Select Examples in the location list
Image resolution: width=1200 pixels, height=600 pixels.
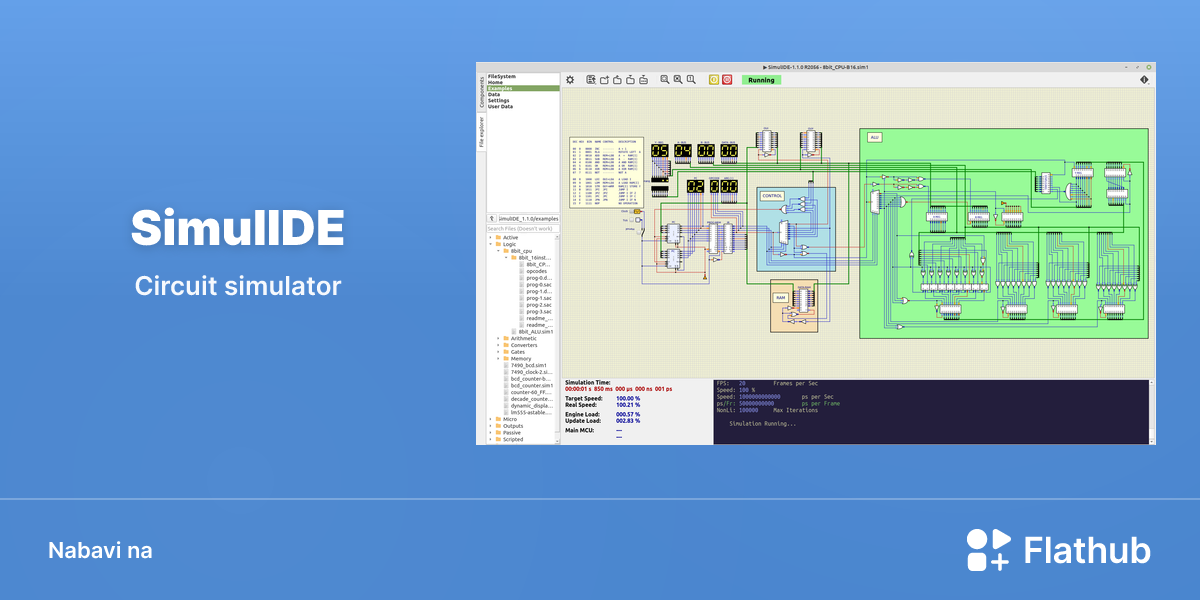[x=523, y=88]
